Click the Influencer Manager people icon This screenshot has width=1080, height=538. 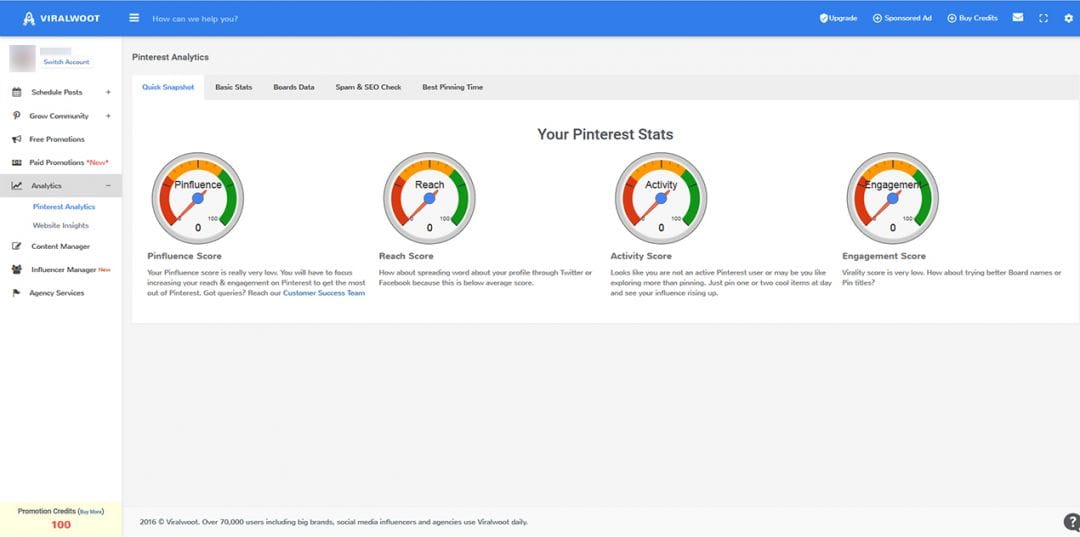tap(17, 270)
